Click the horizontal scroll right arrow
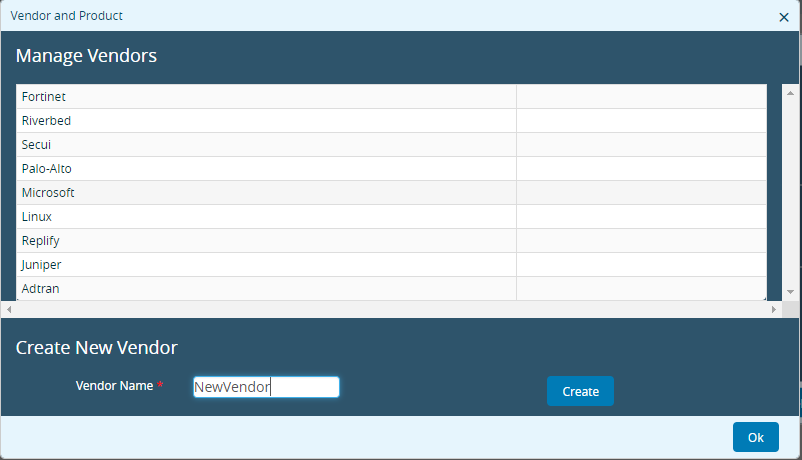Screen dimensions: 802x460 pyautogui.click(x=773, y=309)
